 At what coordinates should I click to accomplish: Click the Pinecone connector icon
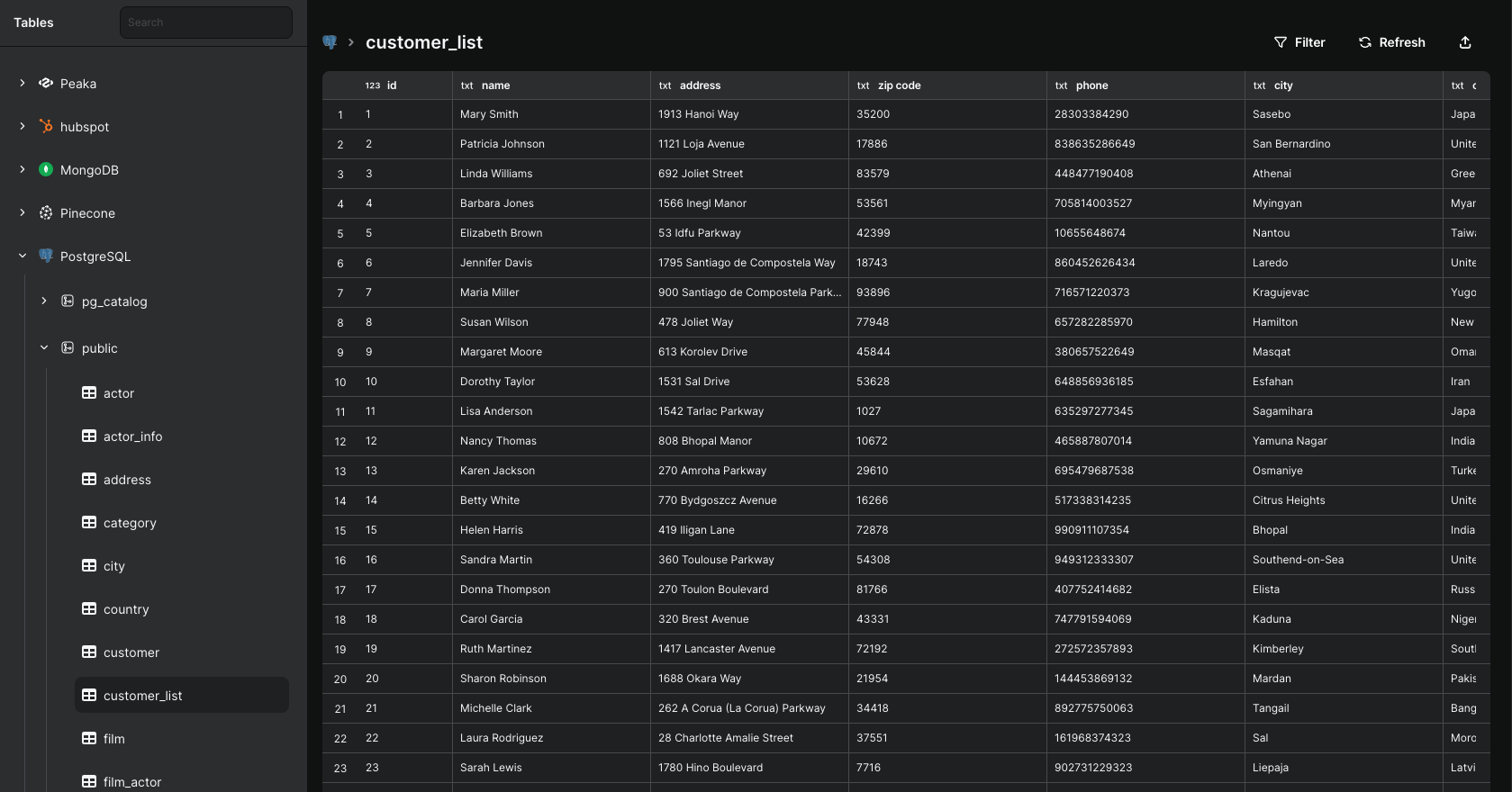46,213
